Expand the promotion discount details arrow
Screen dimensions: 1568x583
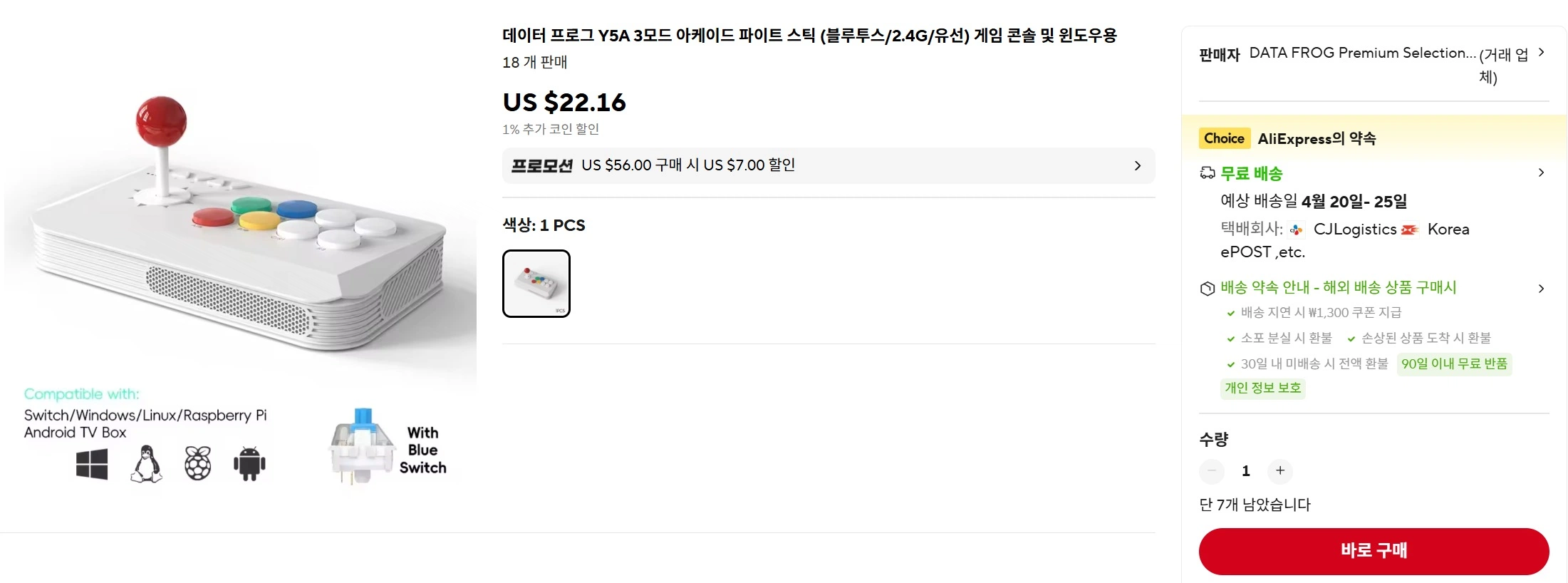click(x=1138, y=165)
